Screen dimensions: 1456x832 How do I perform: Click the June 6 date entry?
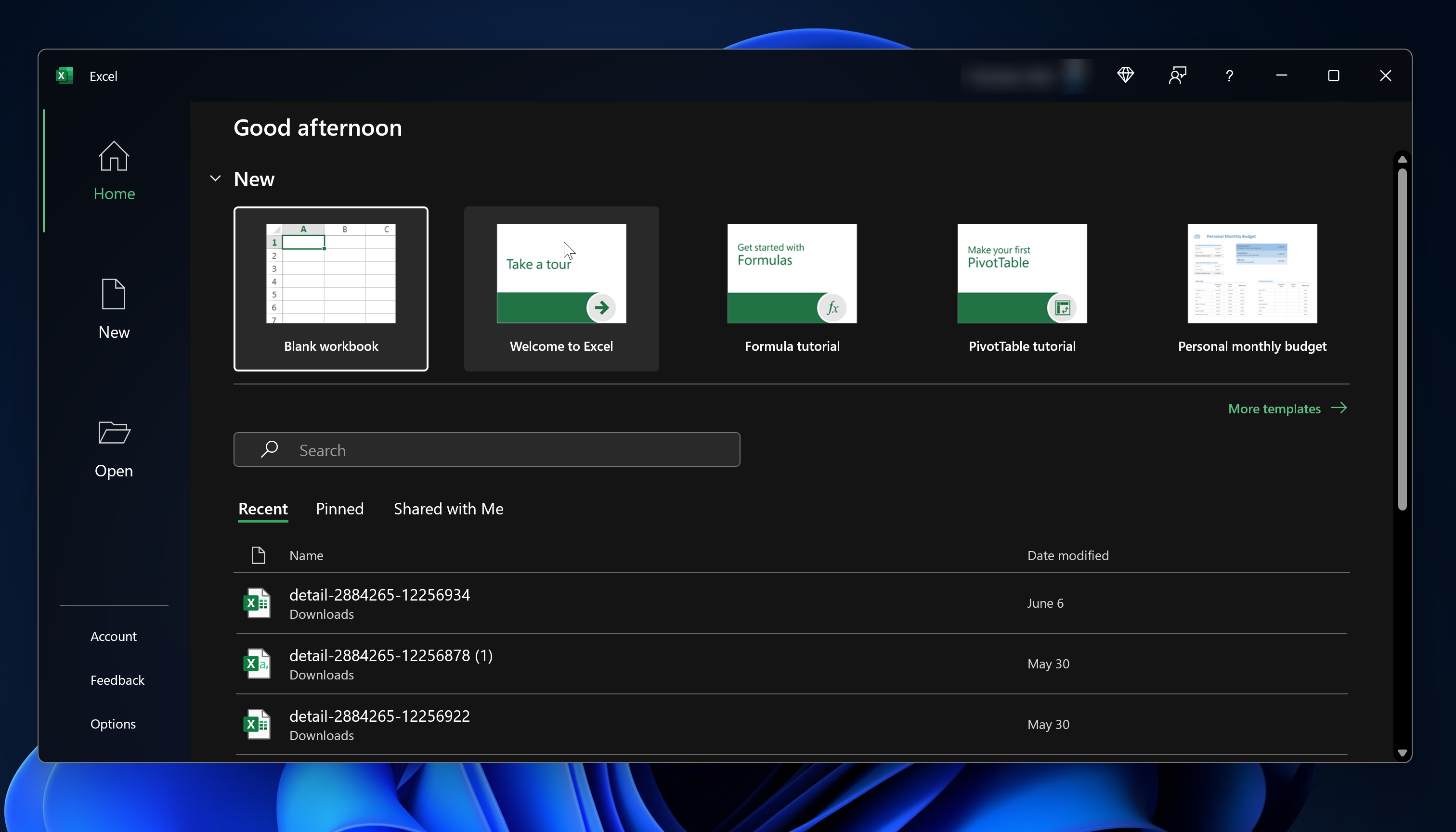coord(1045,603)
